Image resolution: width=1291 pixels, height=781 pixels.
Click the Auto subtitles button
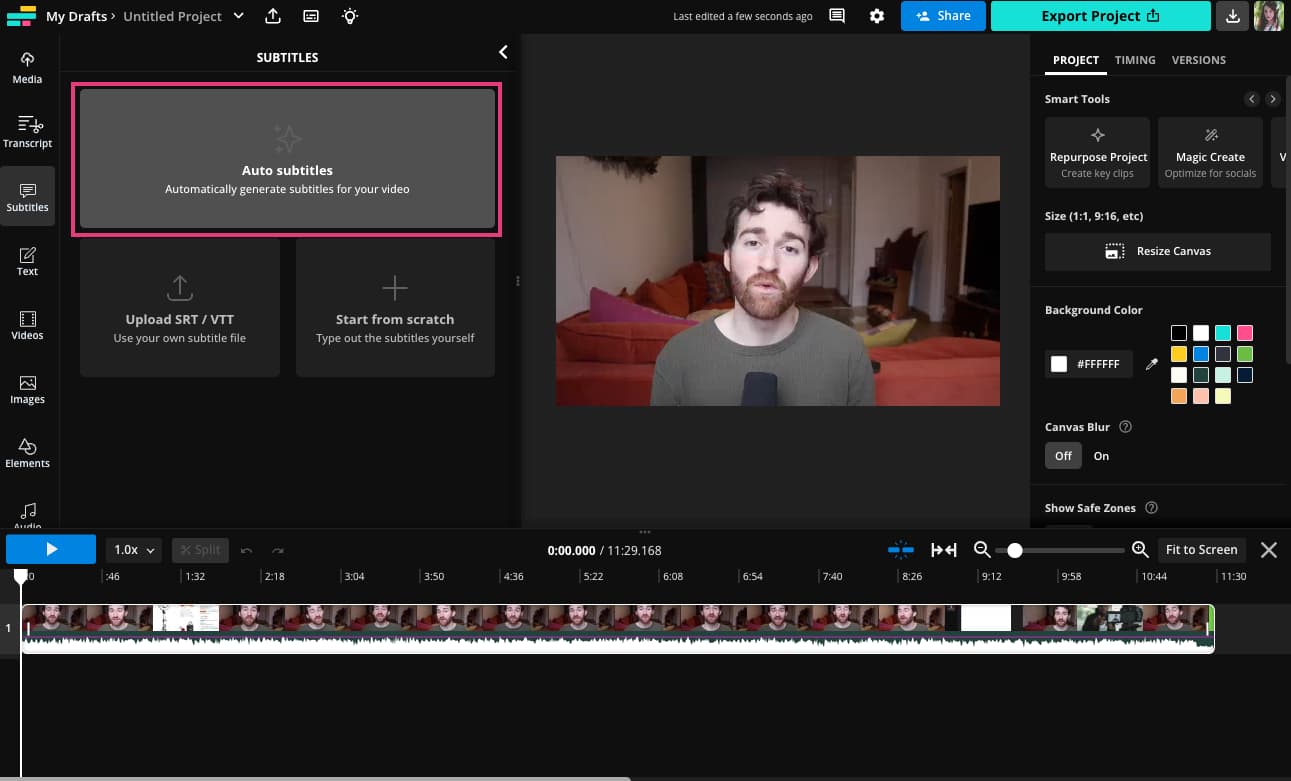tap(287, 159)
